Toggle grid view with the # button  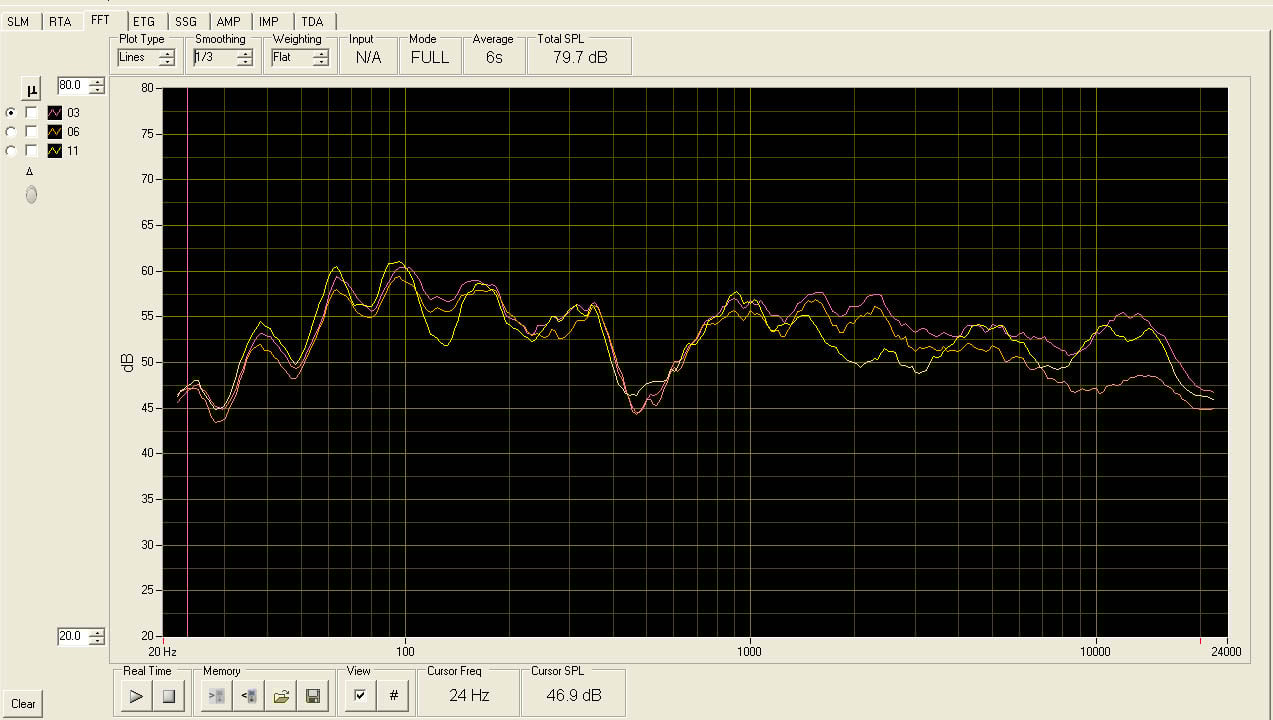tap(393, 695)
